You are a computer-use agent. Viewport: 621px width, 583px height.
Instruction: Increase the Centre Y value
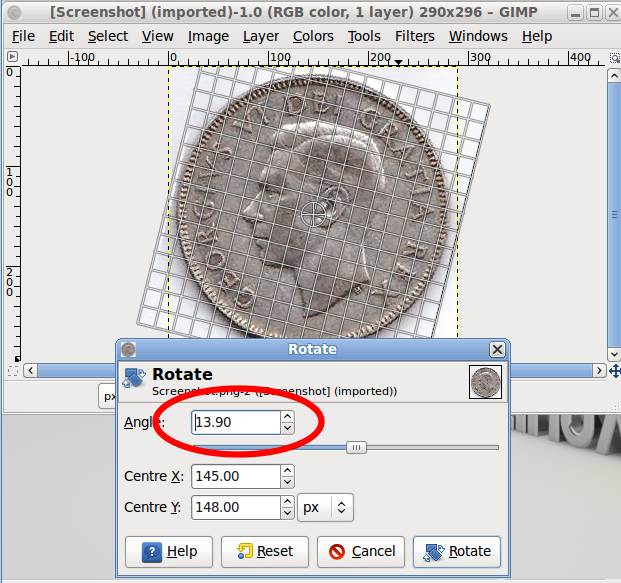click(288, 501)
